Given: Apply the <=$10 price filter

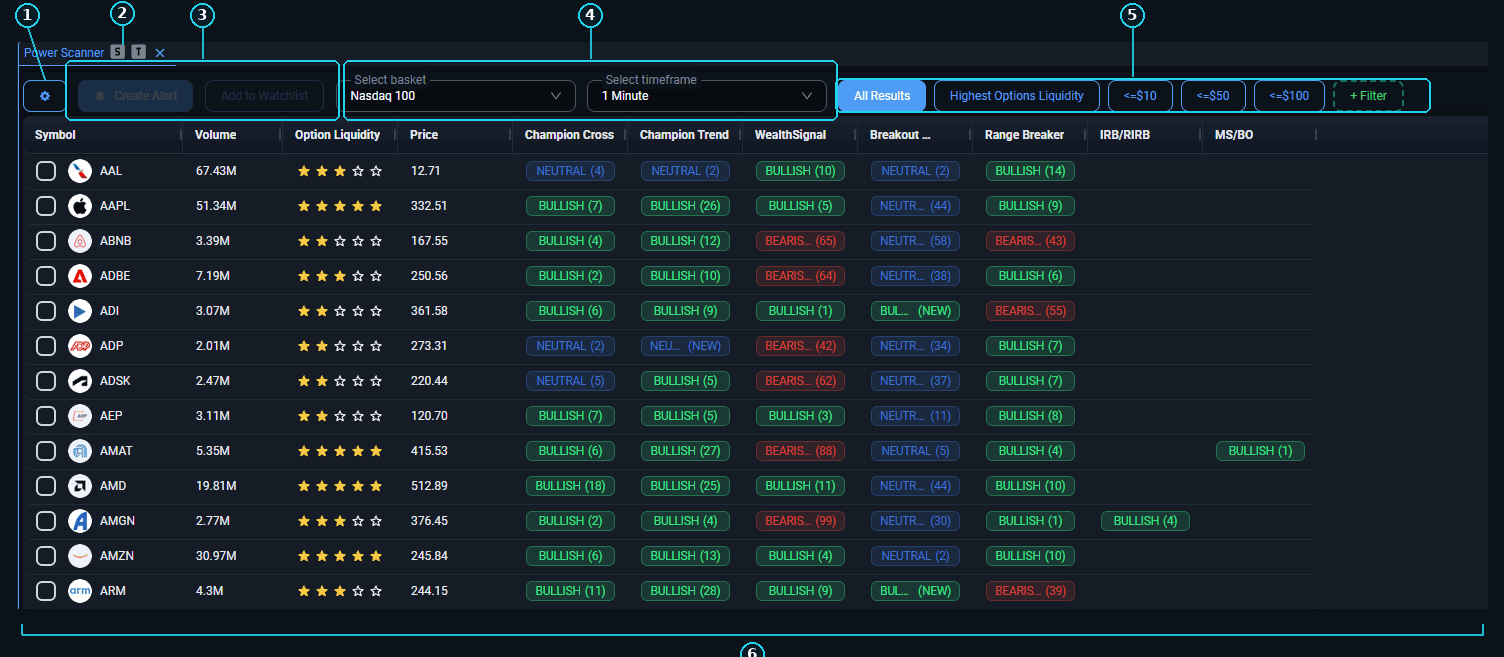Looking at the screenshot, I should [x=1140, y=96].
